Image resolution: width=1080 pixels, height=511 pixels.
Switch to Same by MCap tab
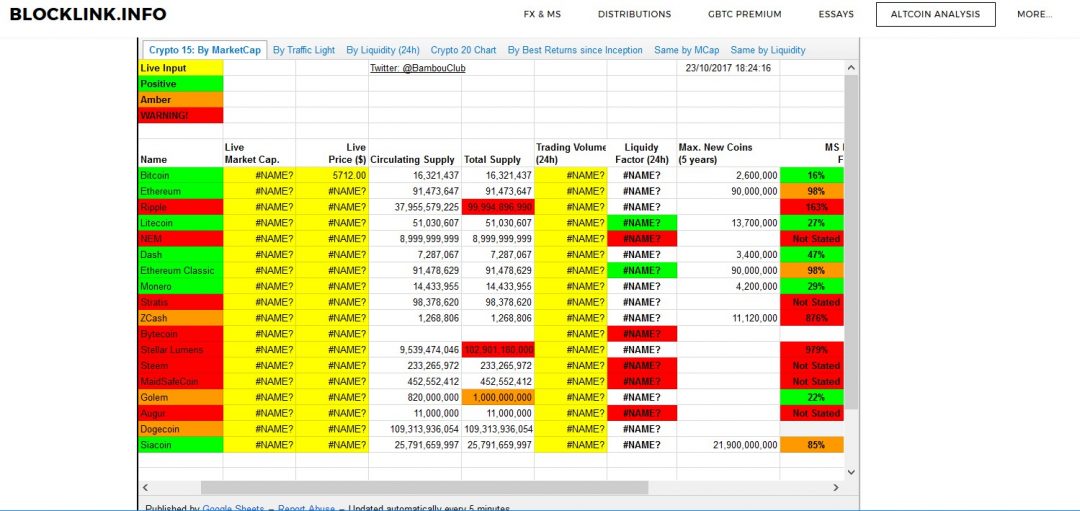687,50
